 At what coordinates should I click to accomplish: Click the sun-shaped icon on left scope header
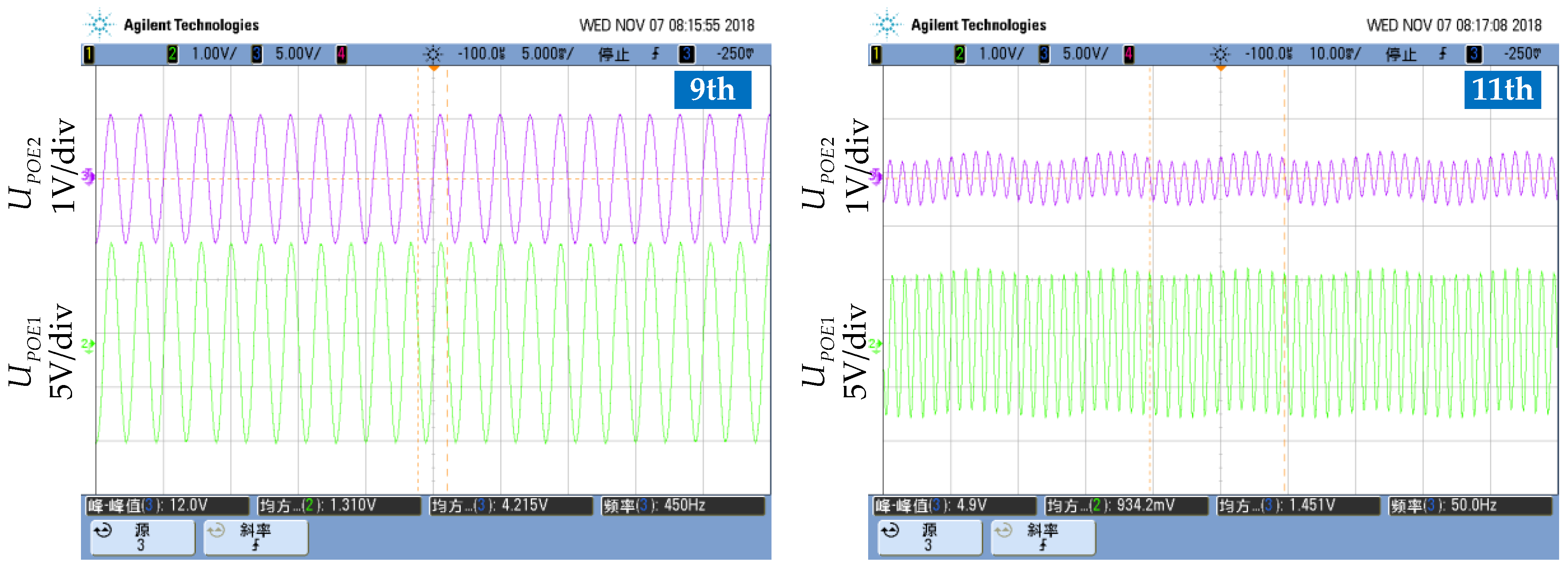click(433, 54)
